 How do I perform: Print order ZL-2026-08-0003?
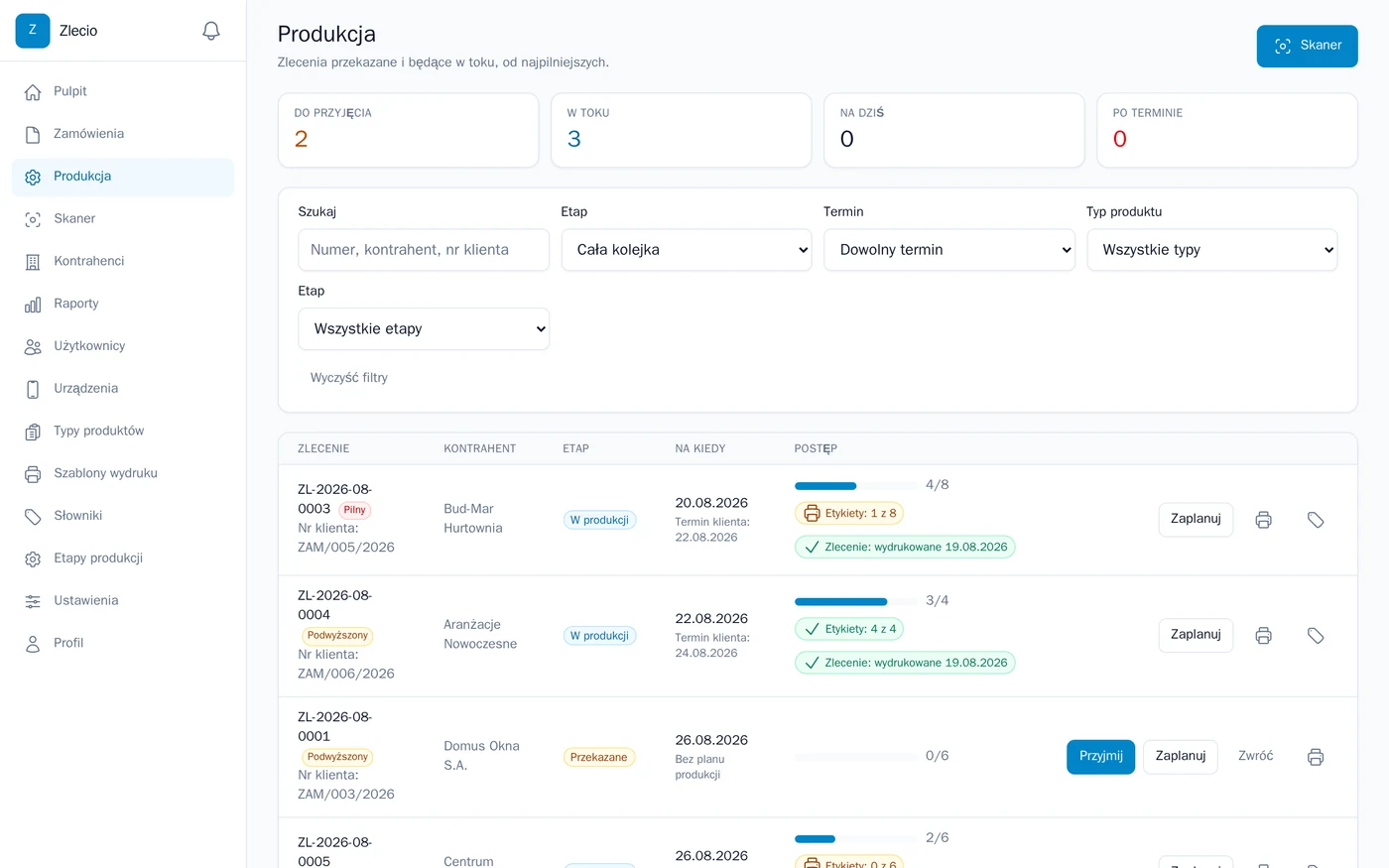tap(1263, 520)
